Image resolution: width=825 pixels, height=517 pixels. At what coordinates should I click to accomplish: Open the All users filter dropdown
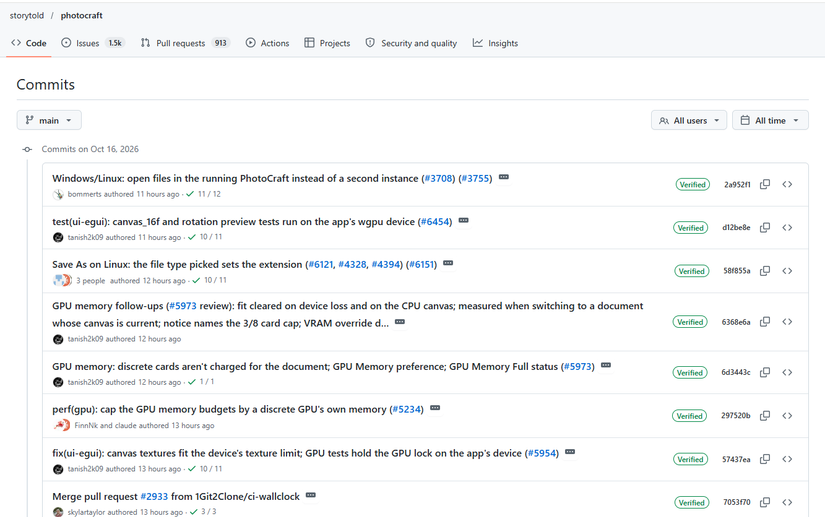coord(689,120)
